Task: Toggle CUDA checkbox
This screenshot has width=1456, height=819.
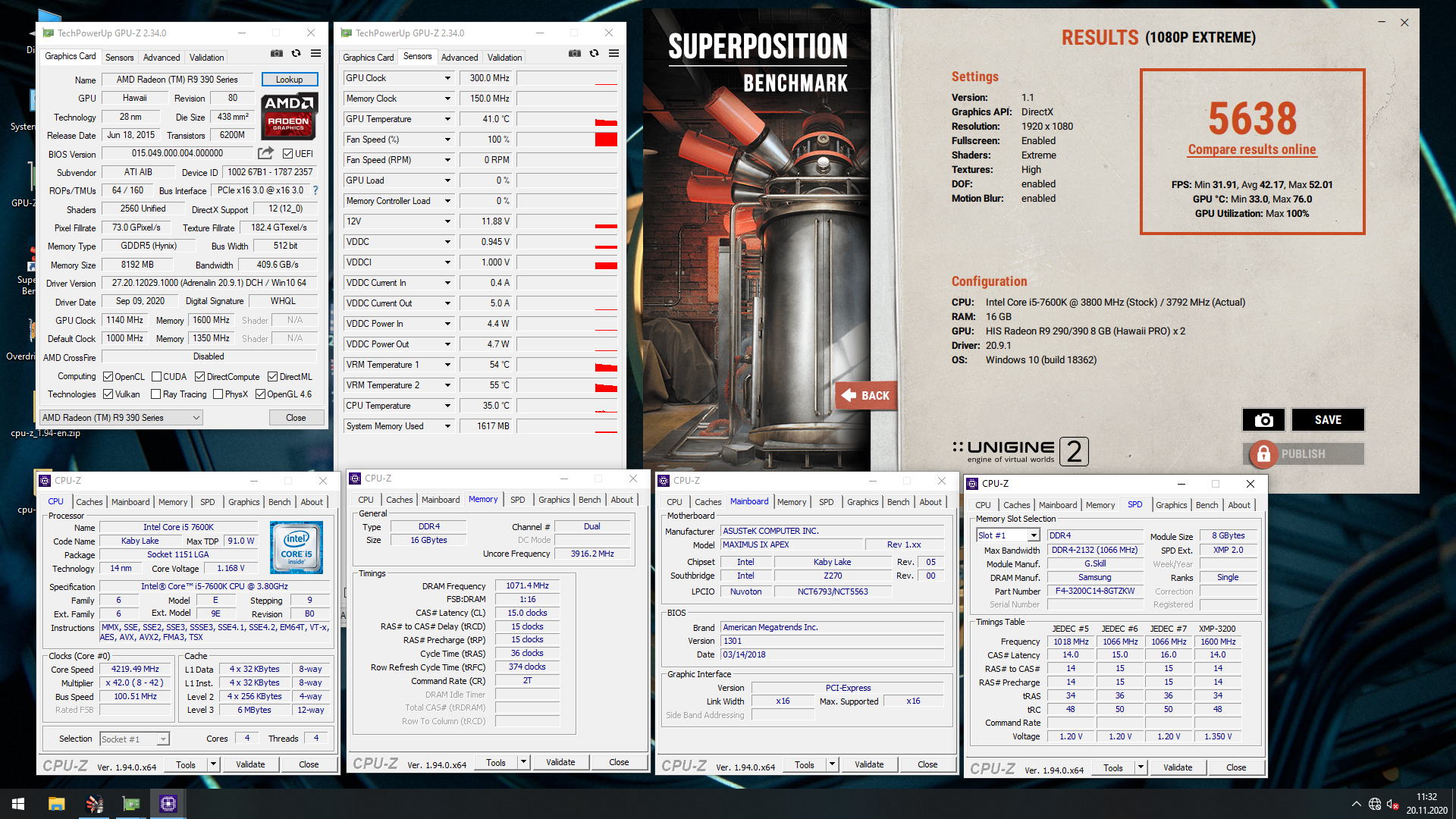Action: 156,377
